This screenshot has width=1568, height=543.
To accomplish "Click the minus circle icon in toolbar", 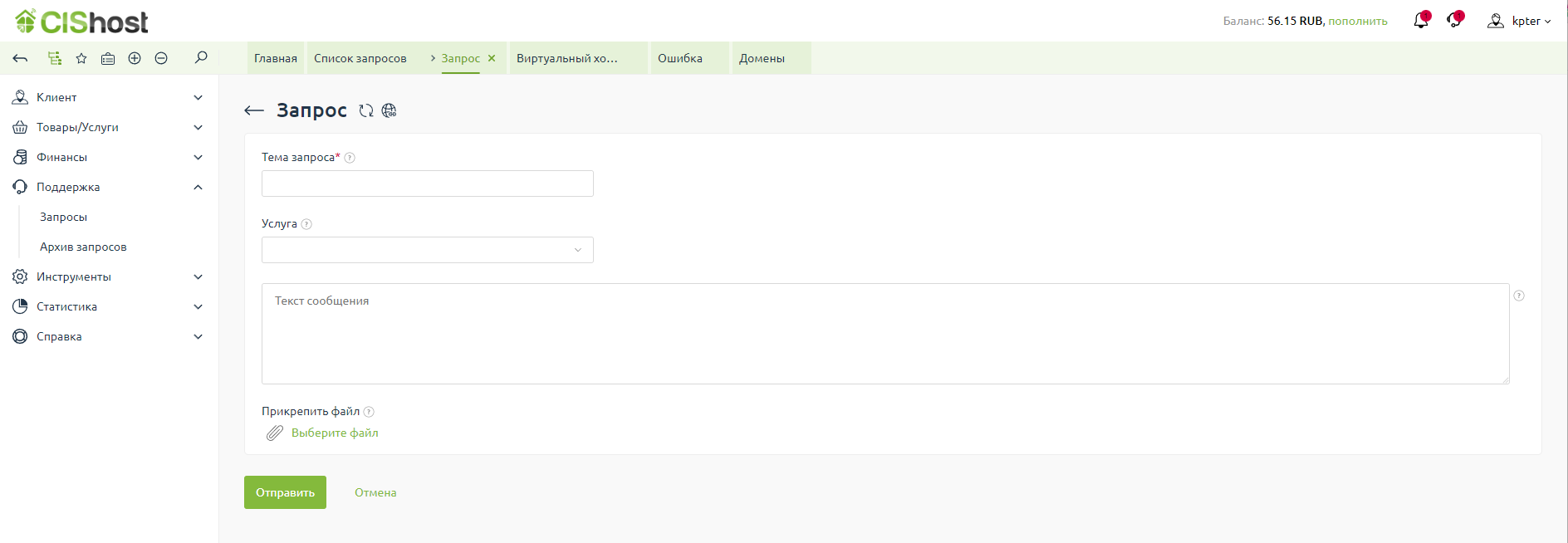I will coord(161,58).
